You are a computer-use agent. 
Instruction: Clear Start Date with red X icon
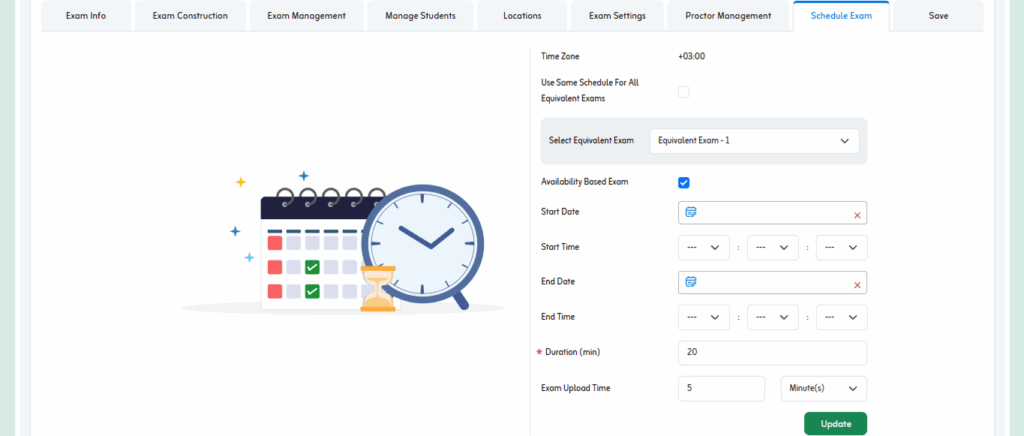pos(856,214)
